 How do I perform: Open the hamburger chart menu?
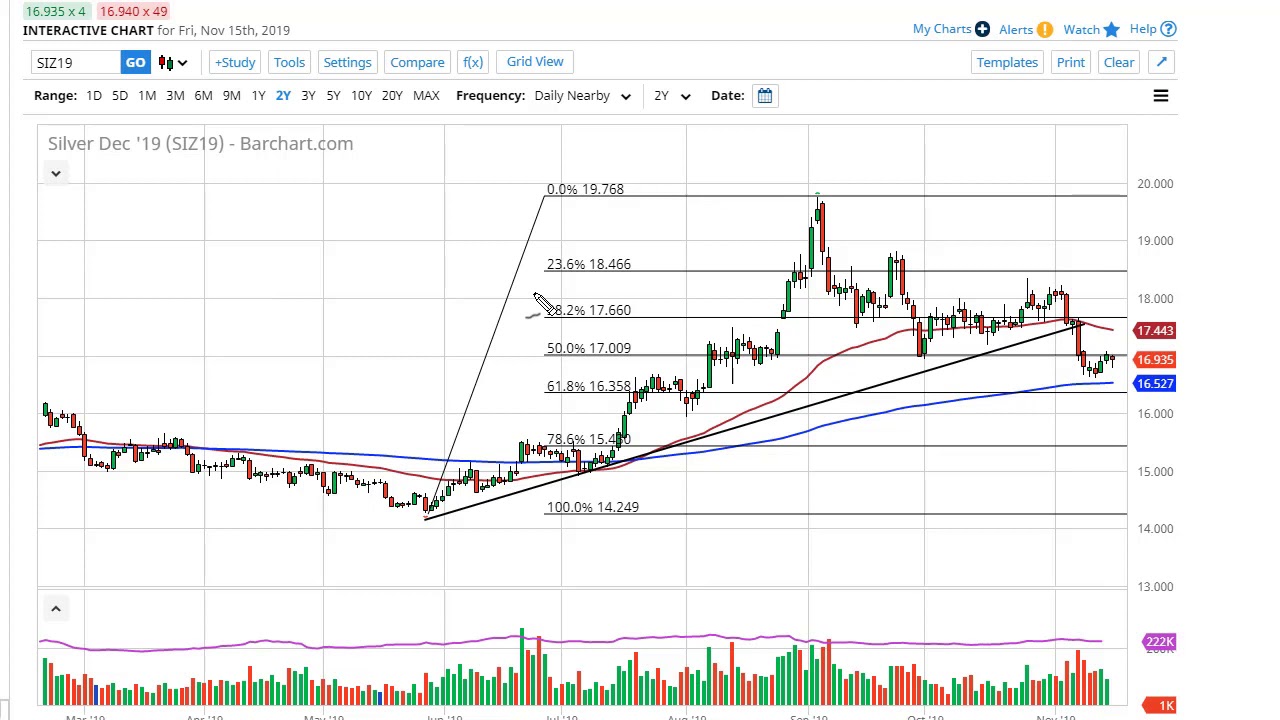[x=1161, y=95]
